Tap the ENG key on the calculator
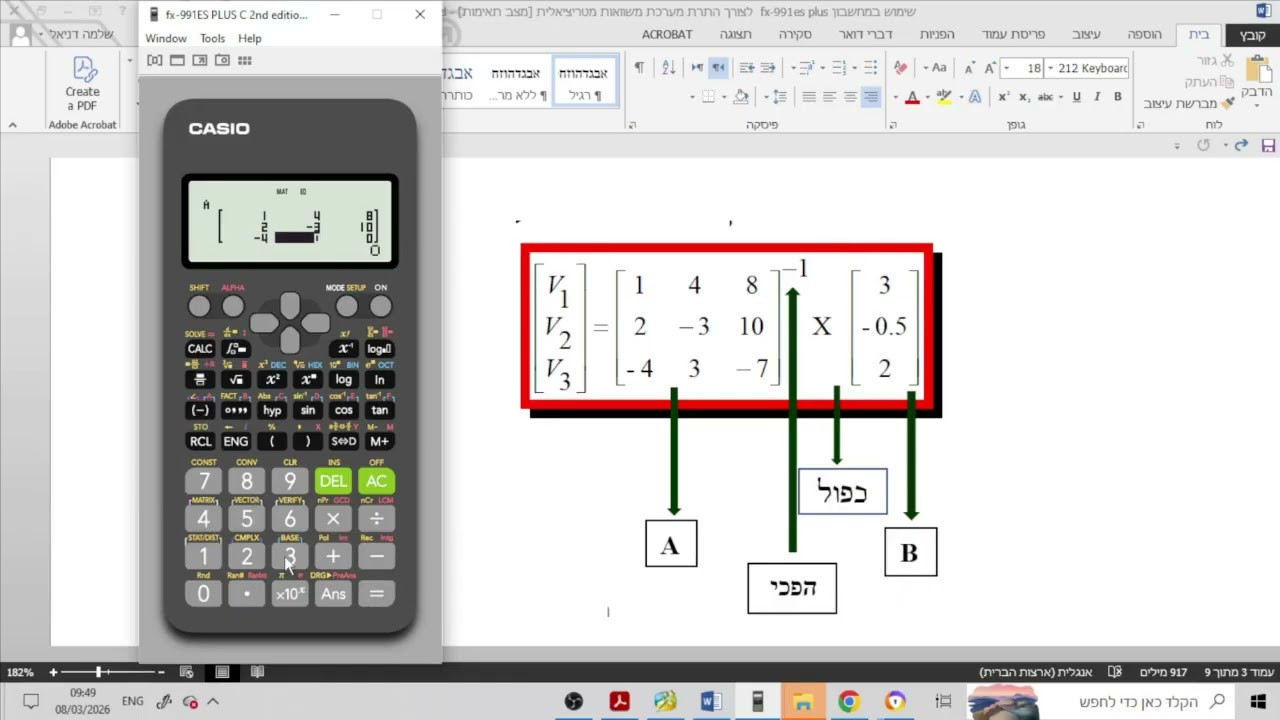The image size is (1280, 720). (x=236, y=442)
